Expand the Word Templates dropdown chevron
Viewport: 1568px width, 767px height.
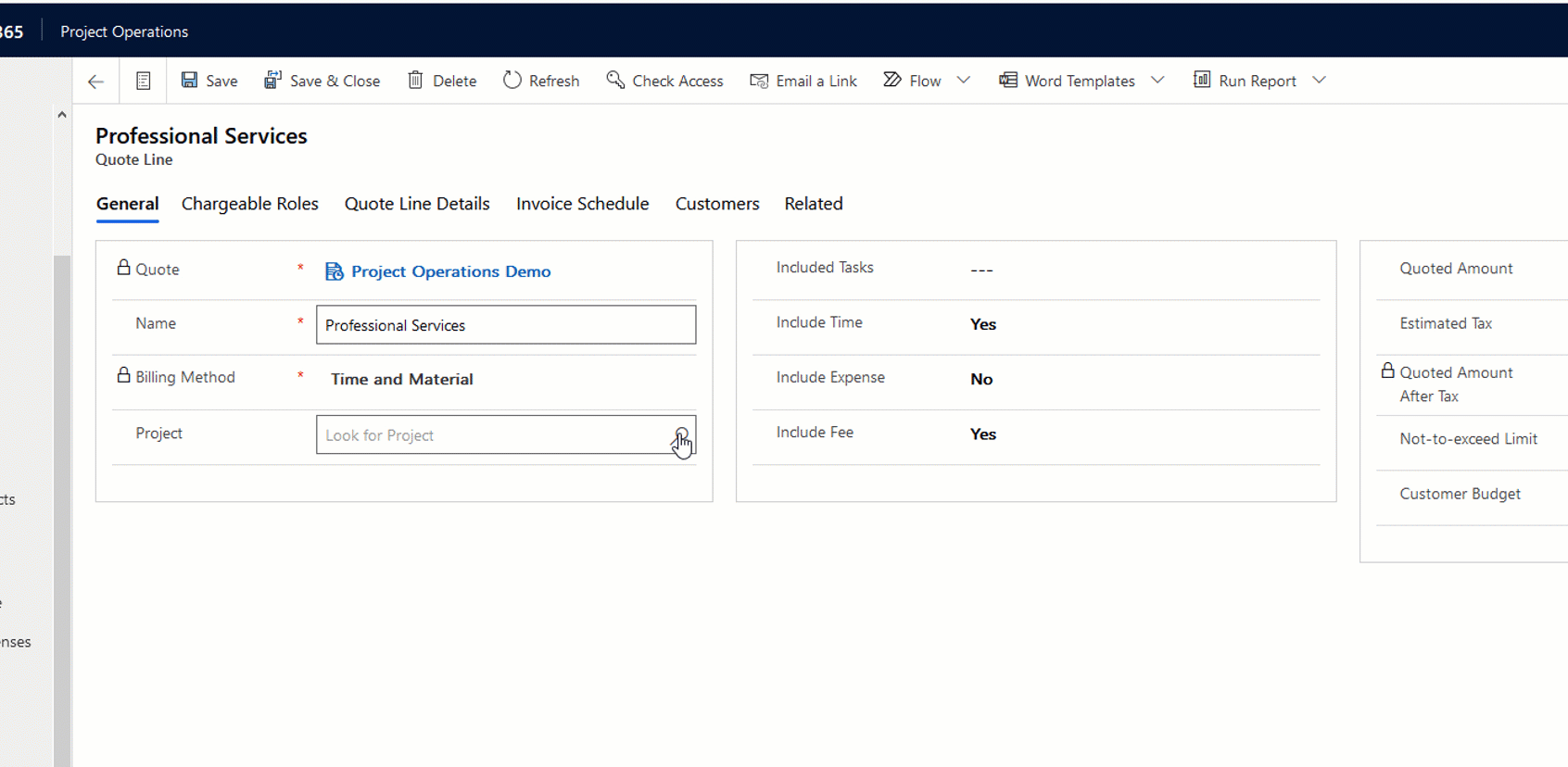click(1157, 81)
